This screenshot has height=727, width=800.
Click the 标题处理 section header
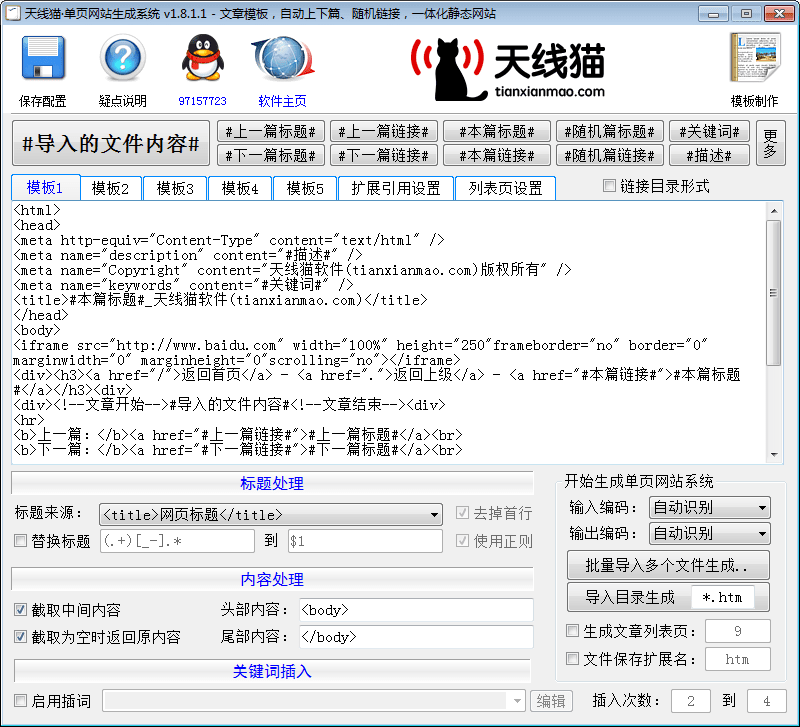(x=272, y=483)
